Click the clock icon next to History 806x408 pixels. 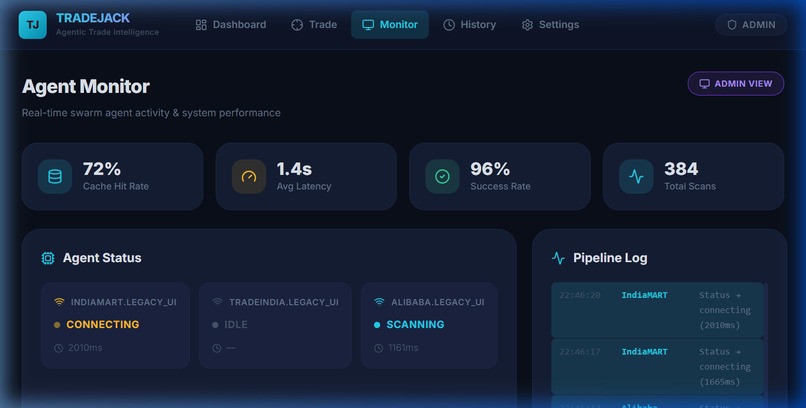point(449,25)
